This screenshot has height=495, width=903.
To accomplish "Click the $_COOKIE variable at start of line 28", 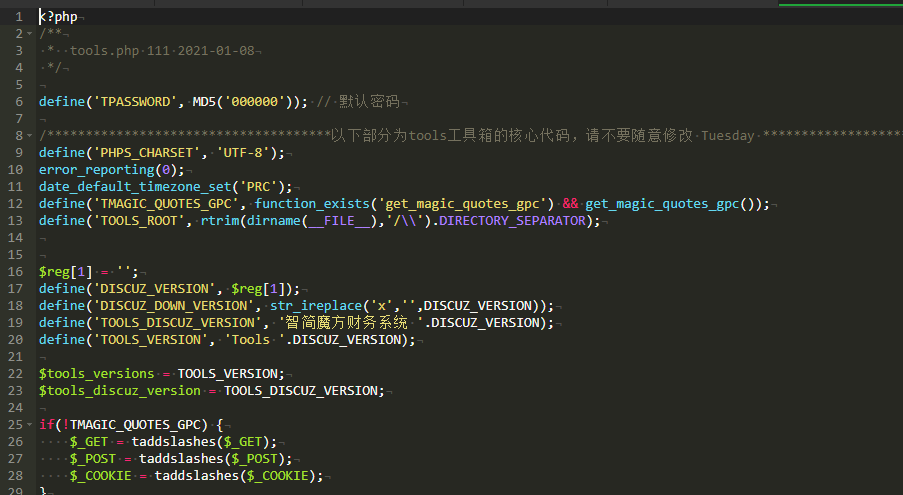I will (101, 476).
